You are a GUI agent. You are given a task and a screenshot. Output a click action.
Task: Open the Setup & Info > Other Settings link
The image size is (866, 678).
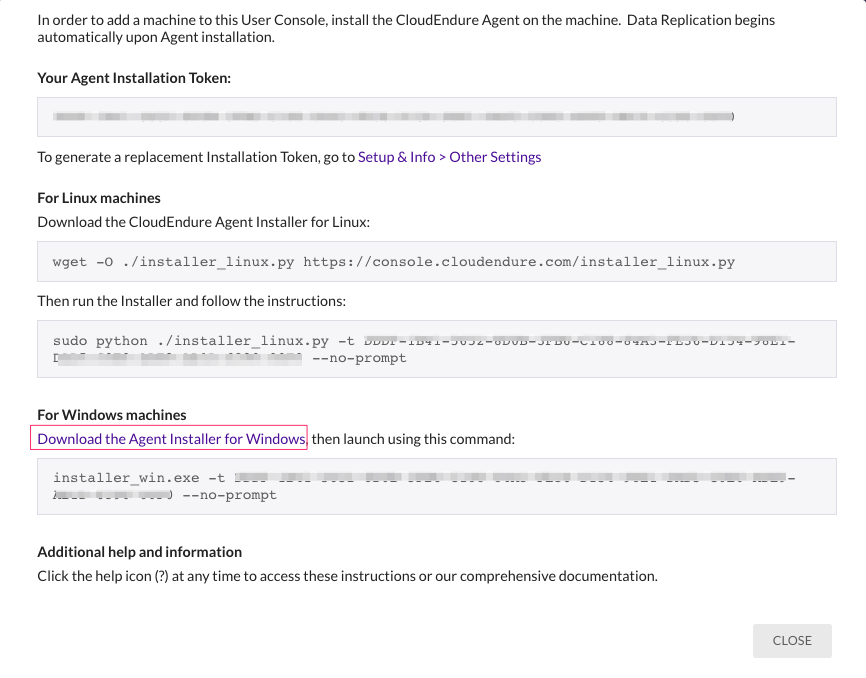click(x=448, y=157)
